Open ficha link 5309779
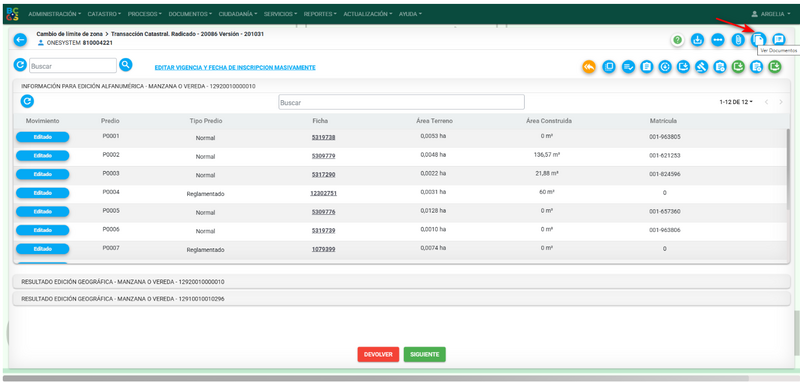The width and height of the screenshot is (800, 382). (323, 156)
